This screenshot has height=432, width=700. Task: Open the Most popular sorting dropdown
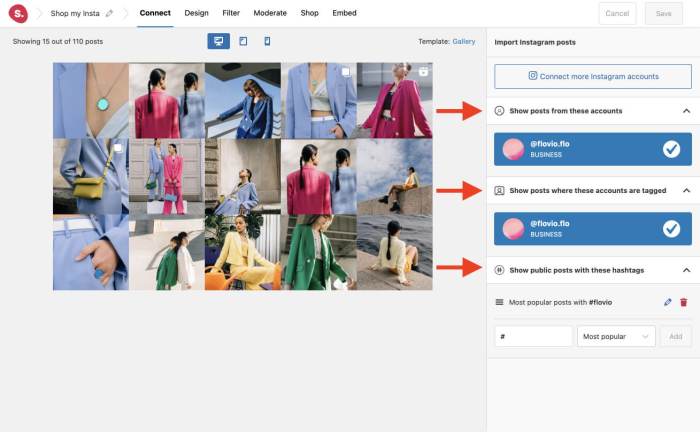click(616, 337)
